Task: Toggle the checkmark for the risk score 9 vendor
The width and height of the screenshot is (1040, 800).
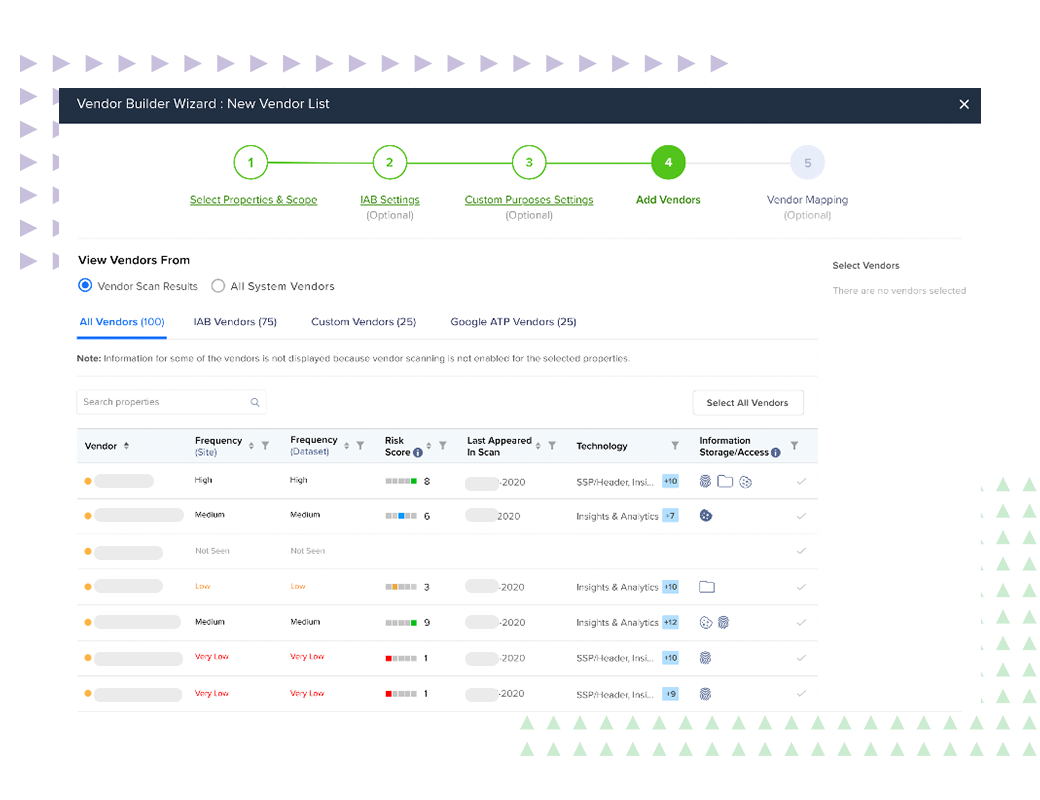Action: 801,622
